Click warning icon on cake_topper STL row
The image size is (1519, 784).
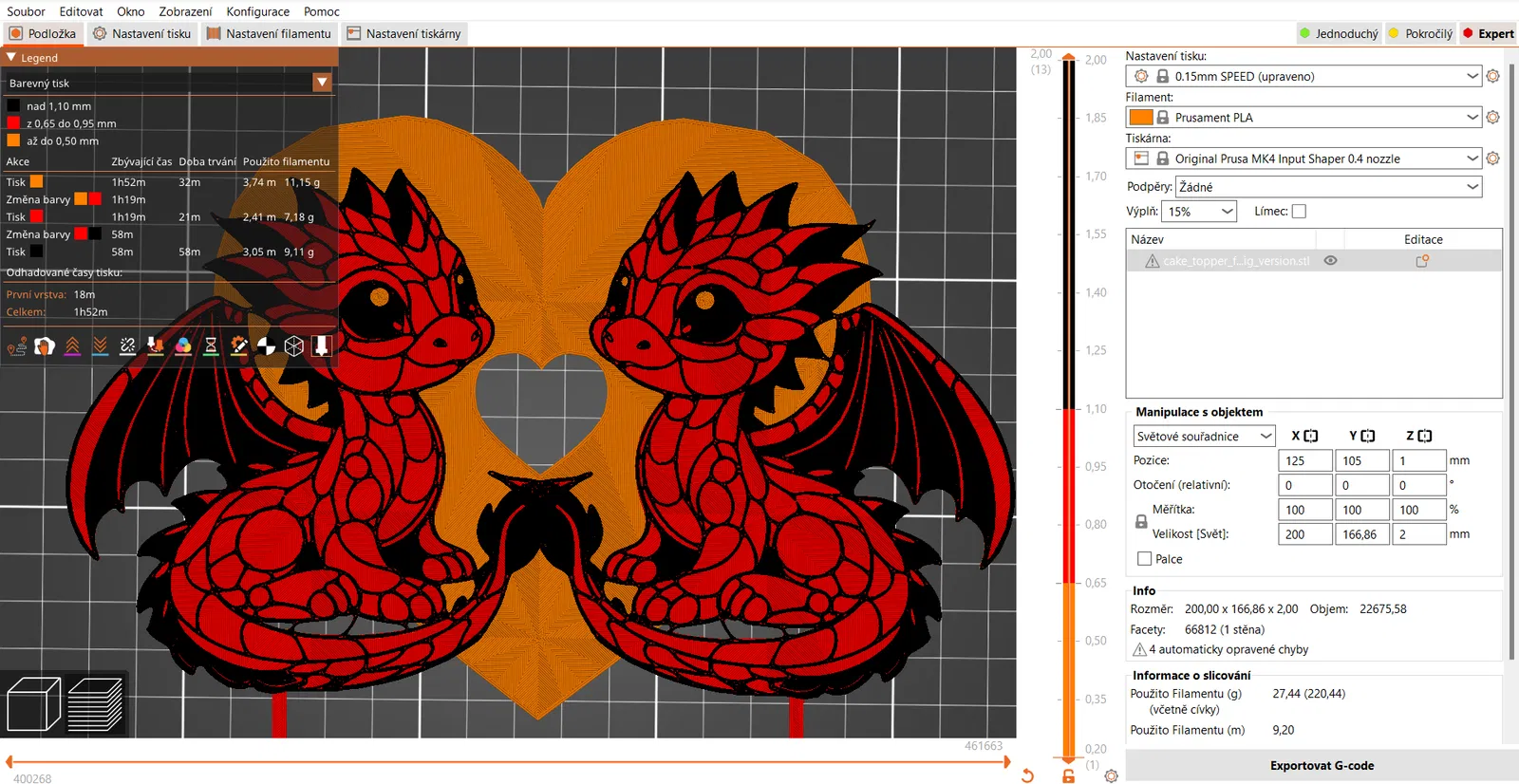[1152, 261]
